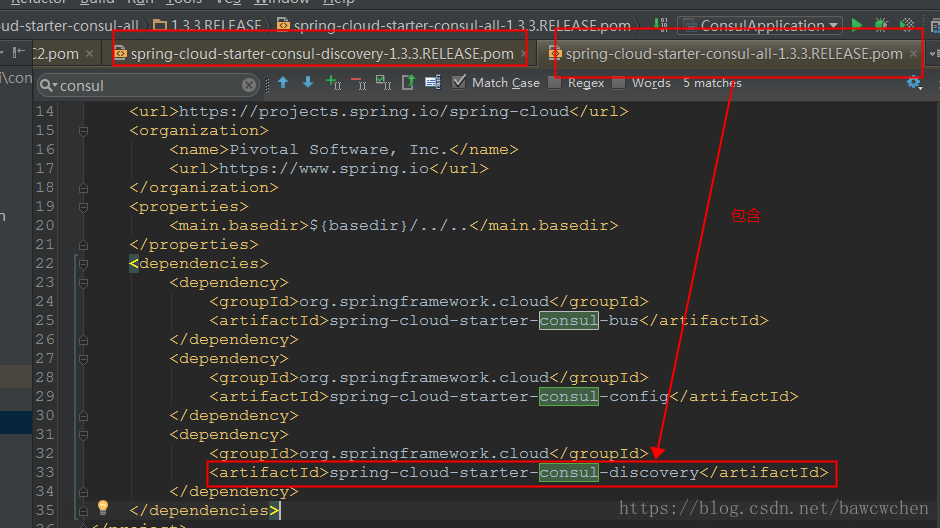This screenshot has height=528, width=940.
Task: Click fold end marker at line 18
Action: point(83,188)
